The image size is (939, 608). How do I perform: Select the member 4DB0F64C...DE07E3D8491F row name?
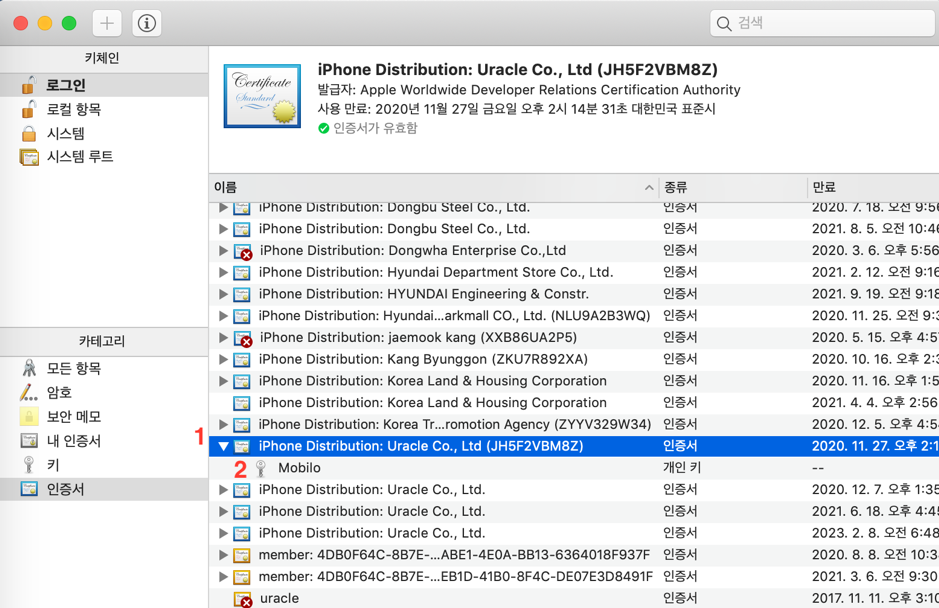pos(456,577)
